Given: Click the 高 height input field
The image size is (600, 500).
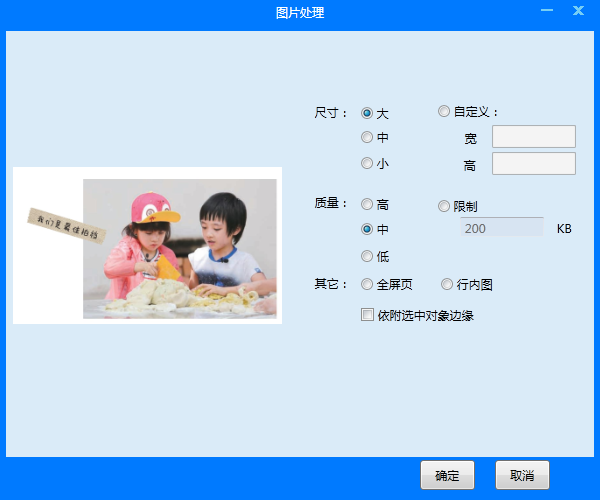Looking at the screenshot, I should pos(533,163).
